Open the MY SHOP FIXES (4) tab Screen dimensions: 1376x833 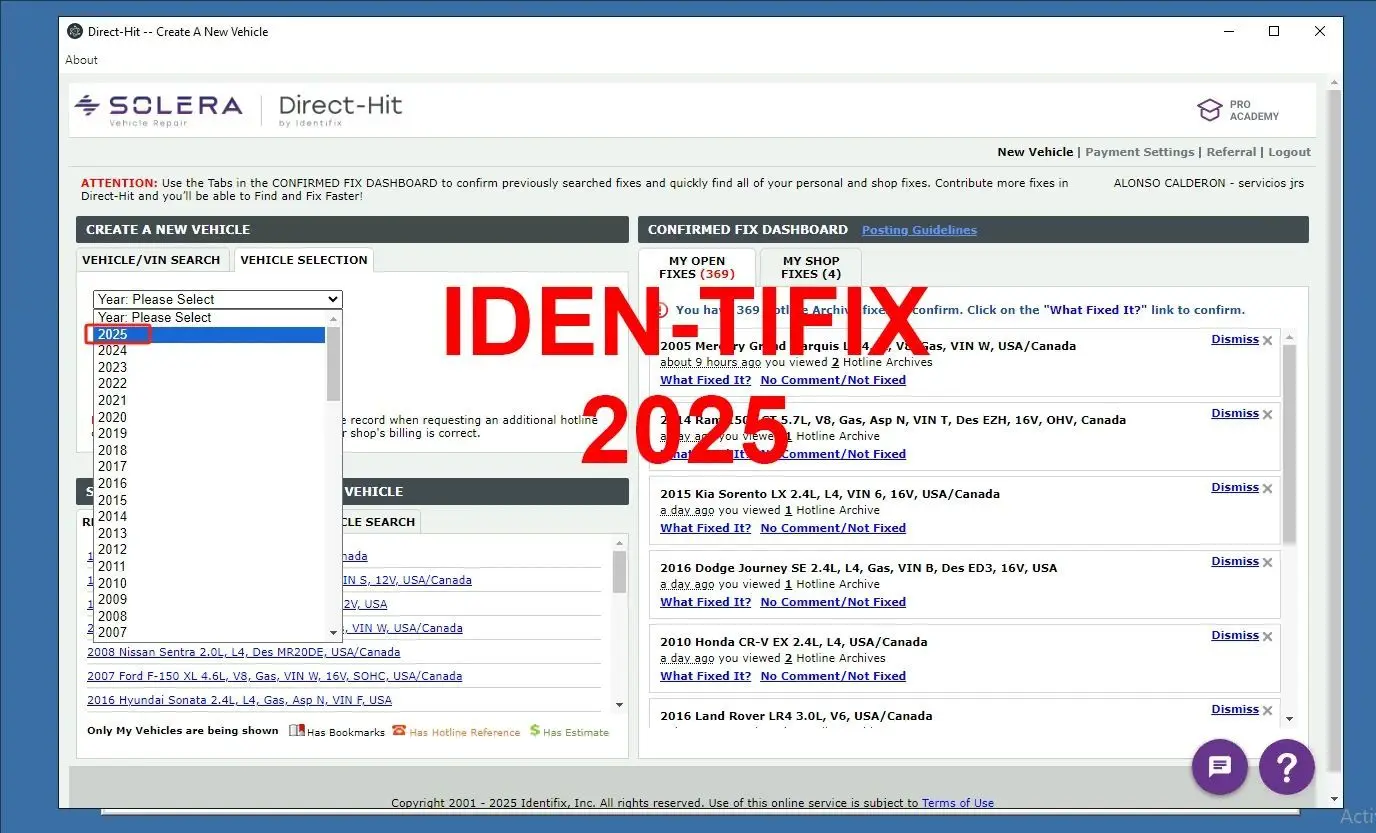click(810, 267)
